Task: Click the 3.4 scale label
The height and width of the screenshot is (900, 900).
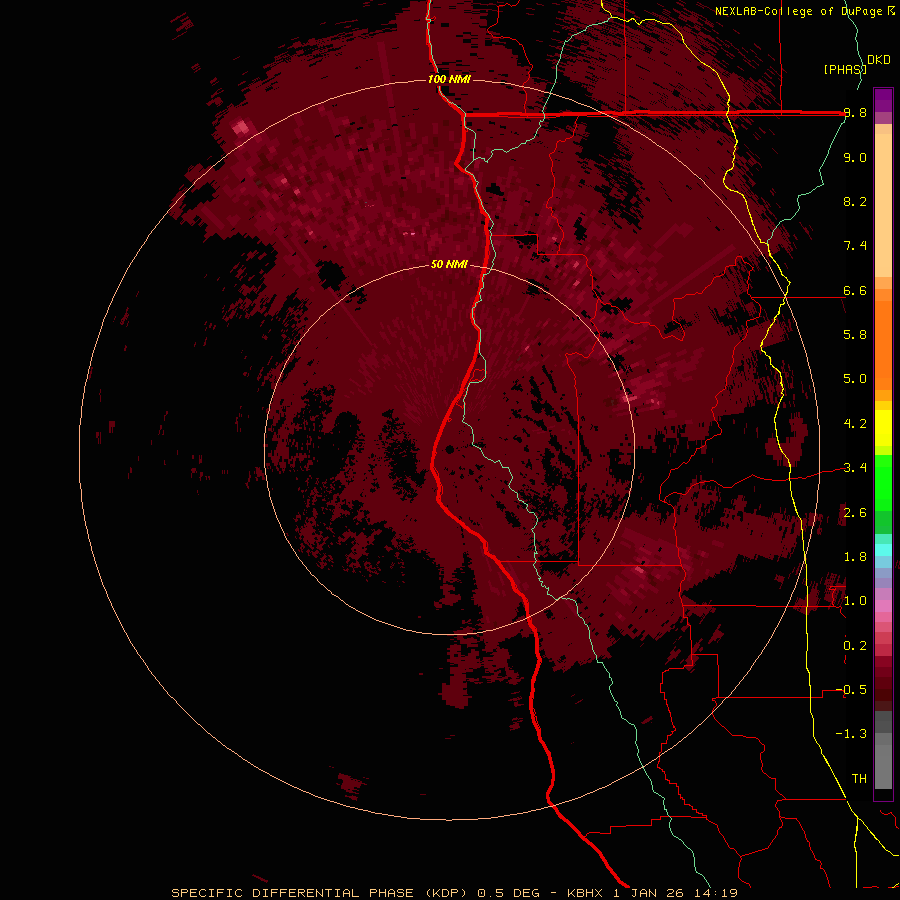Action: coord(855,468)
